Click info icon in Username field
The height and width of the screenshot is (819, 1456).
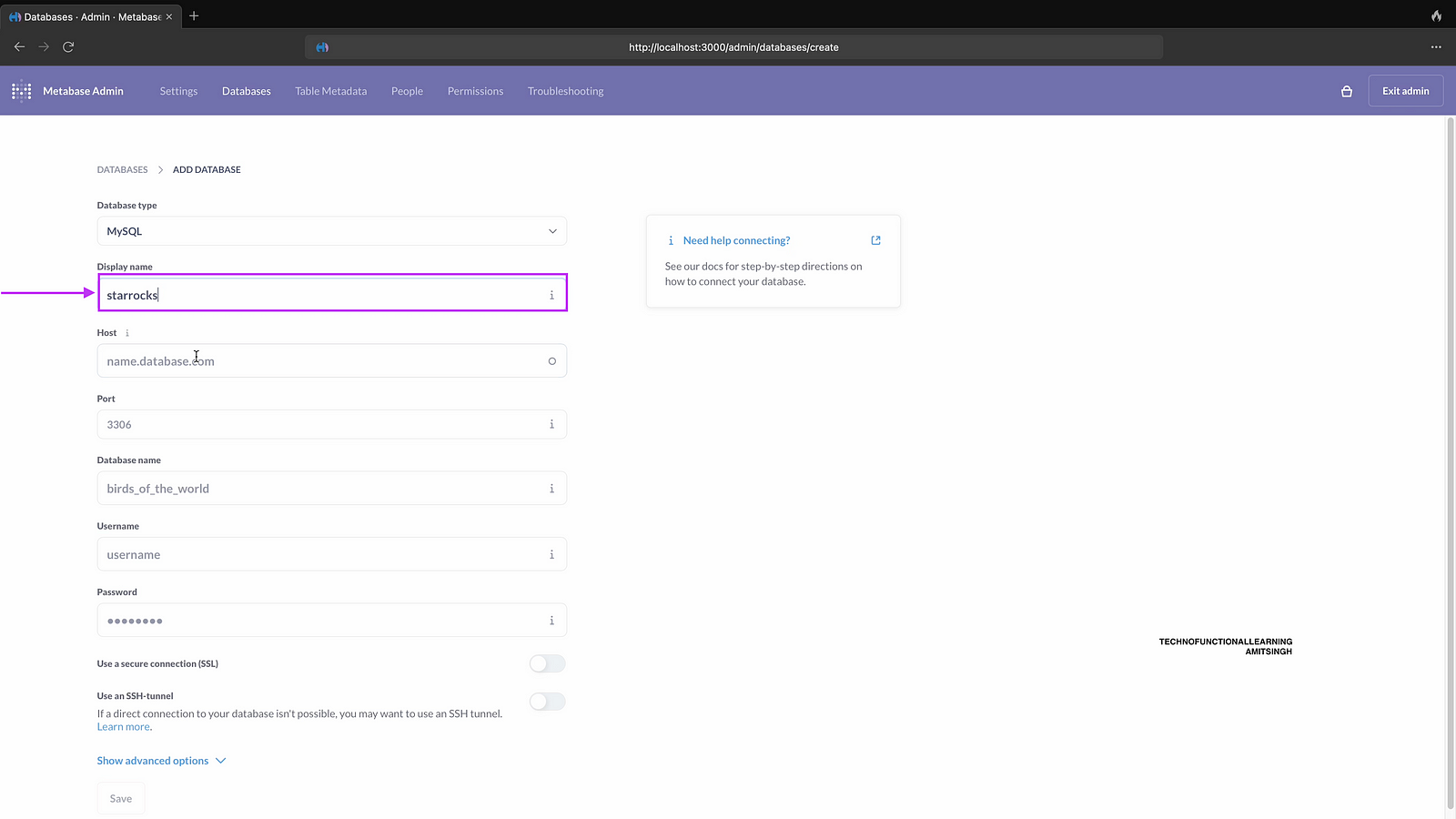coord(551,554)
